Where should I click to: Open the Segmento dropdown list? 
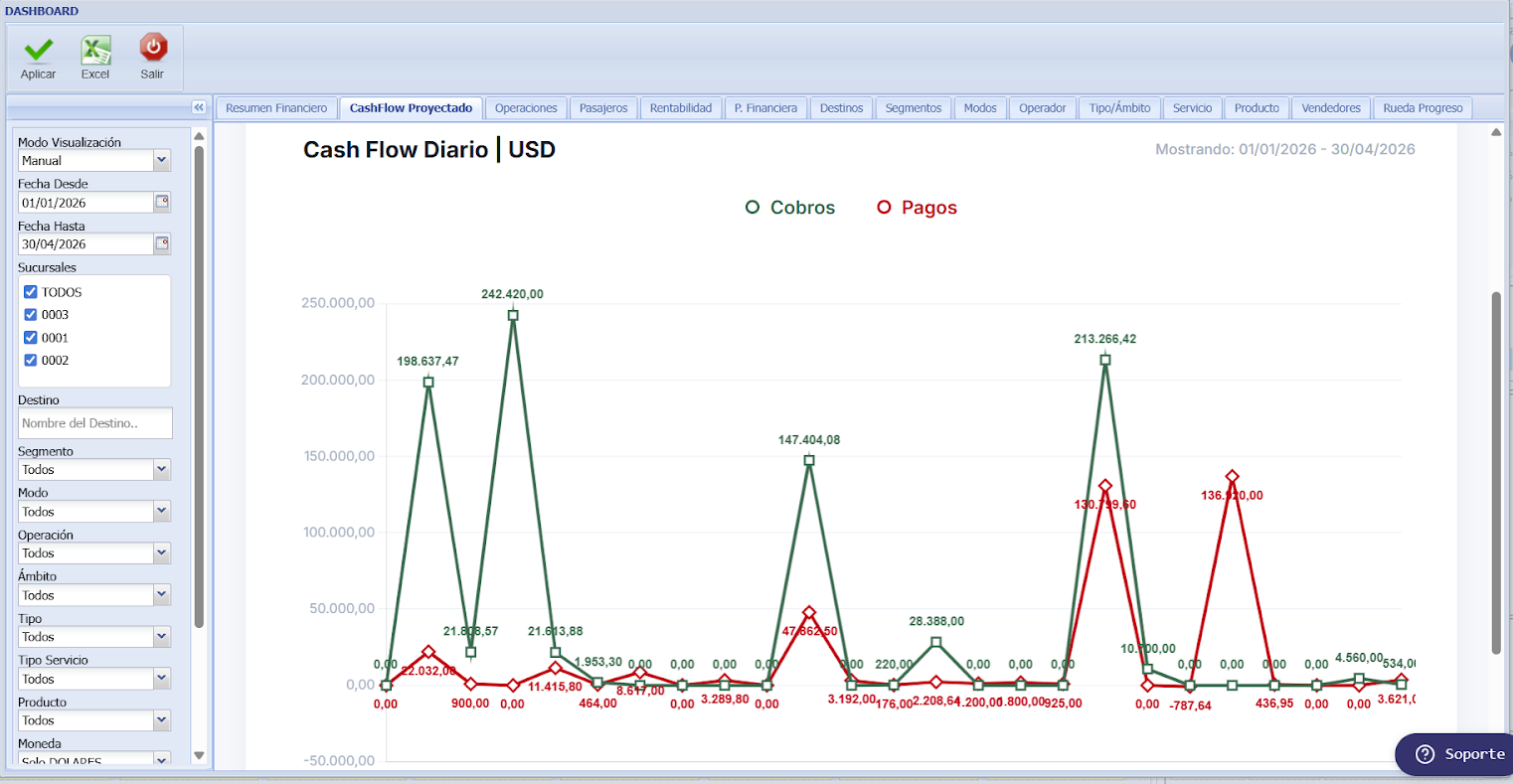point(162,470)
